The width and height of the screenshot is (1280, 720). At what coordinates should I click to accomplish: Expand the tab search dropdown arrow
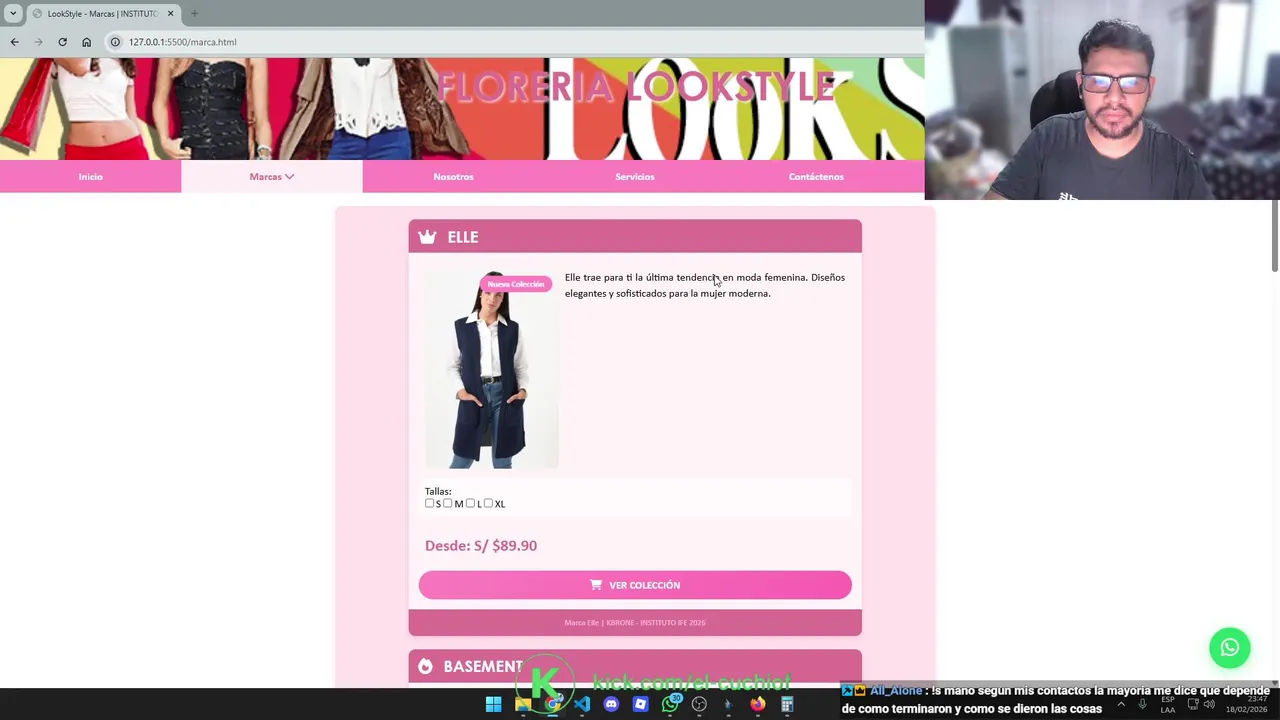coord(13,14)
